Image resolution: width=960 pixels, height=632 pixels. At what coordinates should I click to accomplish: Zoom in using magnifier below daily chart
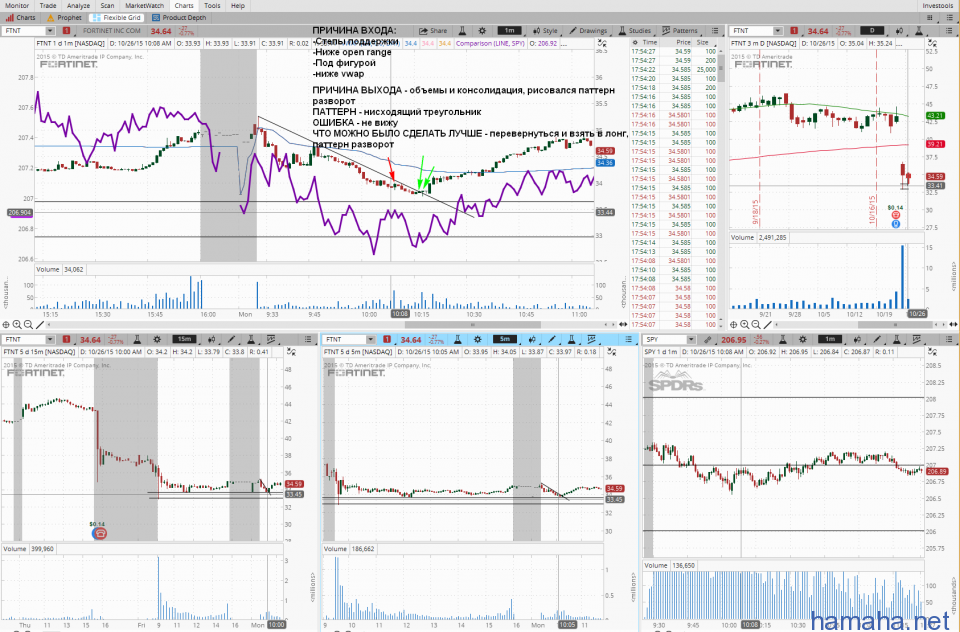[x=744, y=325]
